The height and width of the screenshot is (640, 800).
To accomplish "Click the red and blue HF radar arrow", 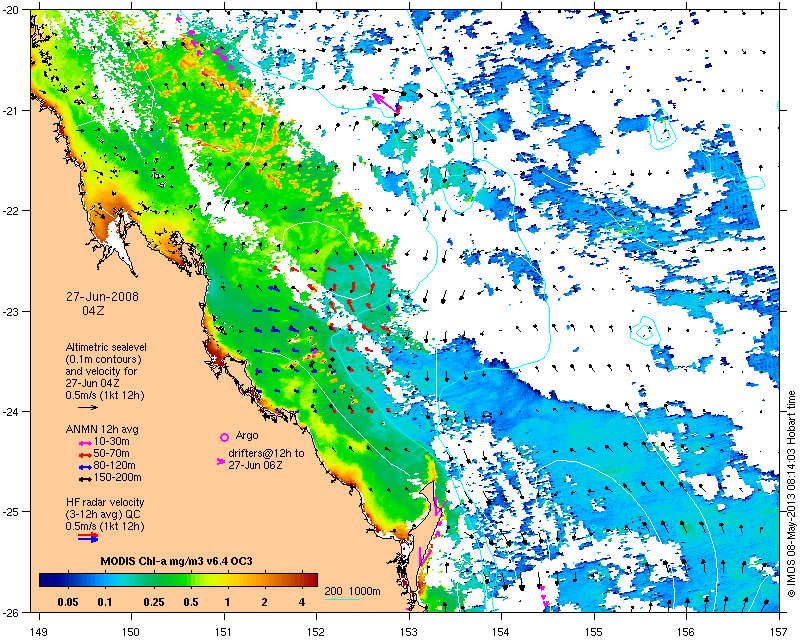I will click(x=88, y=537).
